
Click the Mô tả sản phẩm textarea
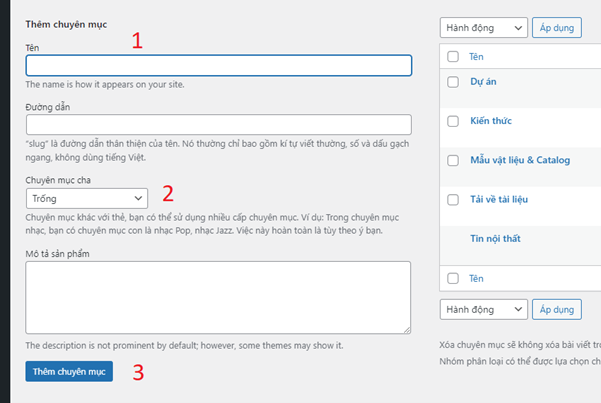click(x=219, y=297)
